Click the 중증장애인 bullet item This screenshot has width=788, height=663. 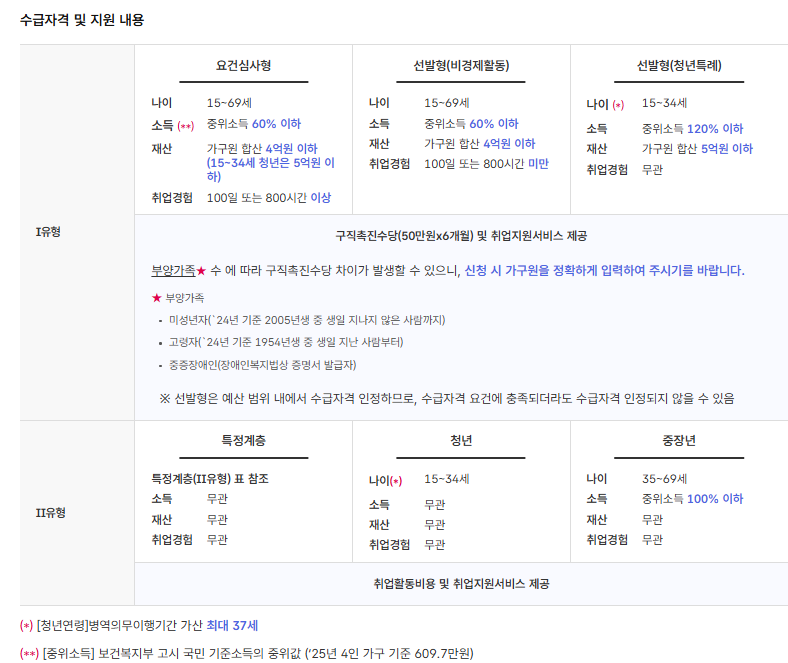262,365
